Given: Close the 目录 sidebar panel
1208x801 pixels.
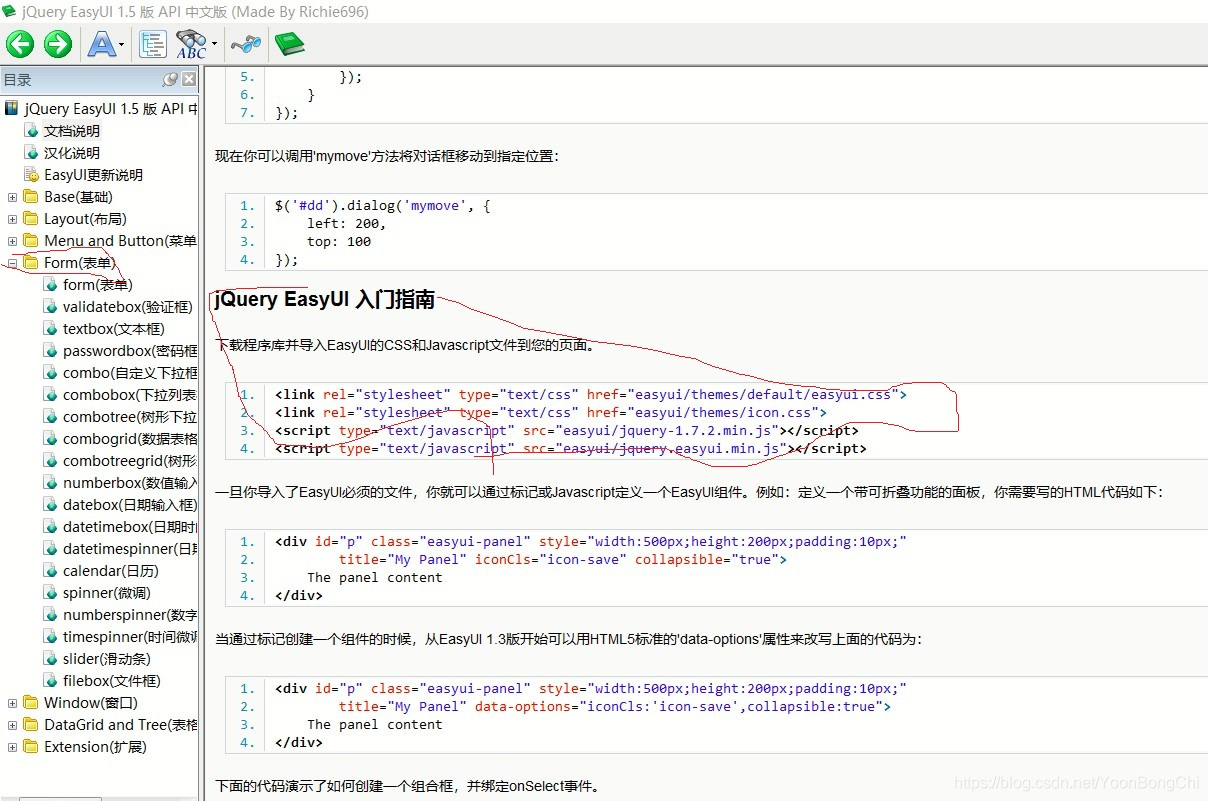Looking at the screenshot, I should click(188, 79).
